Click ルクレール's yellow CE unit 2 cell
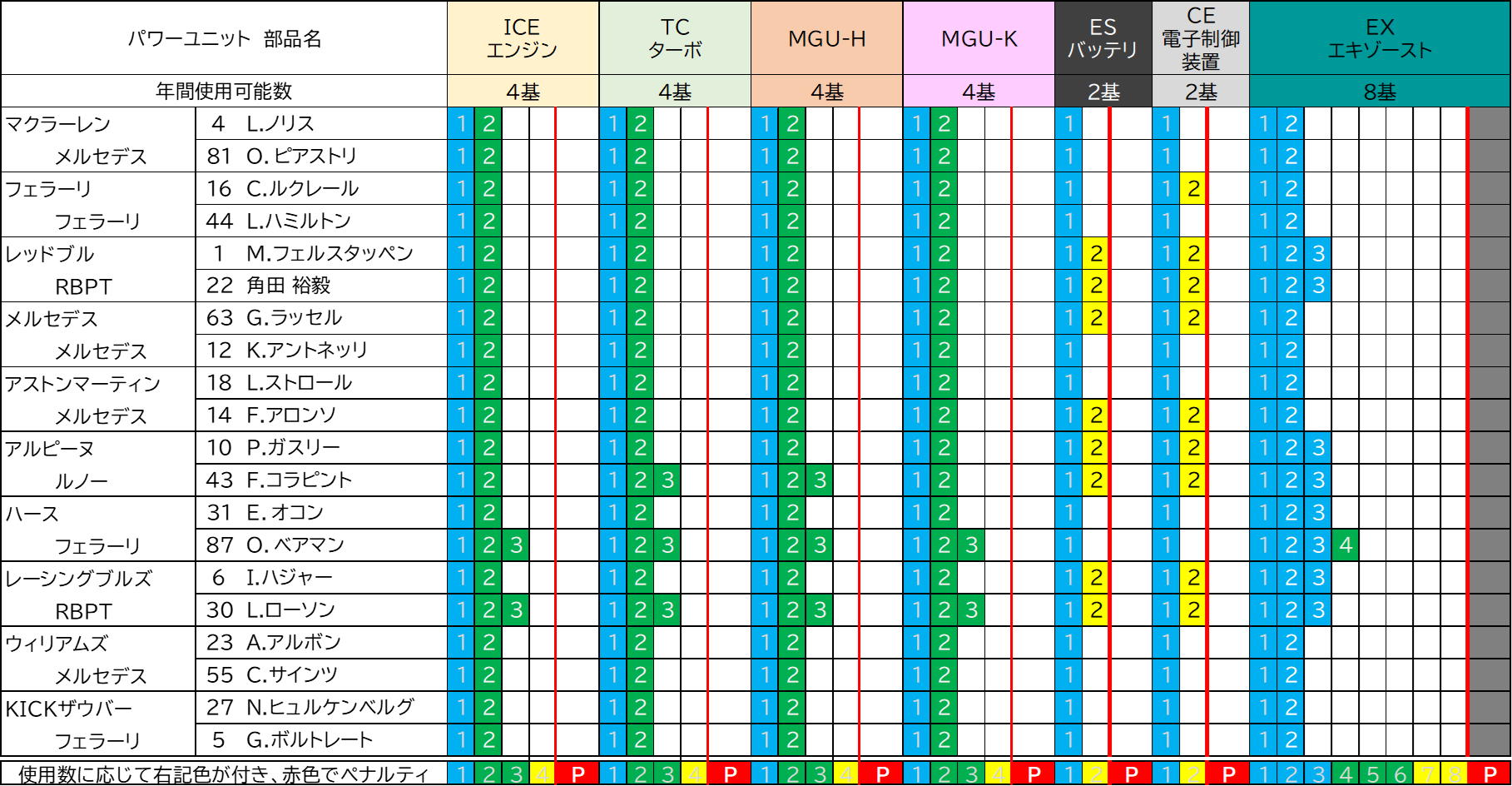Screen dimensions: 1512x786 [1193, 188]
